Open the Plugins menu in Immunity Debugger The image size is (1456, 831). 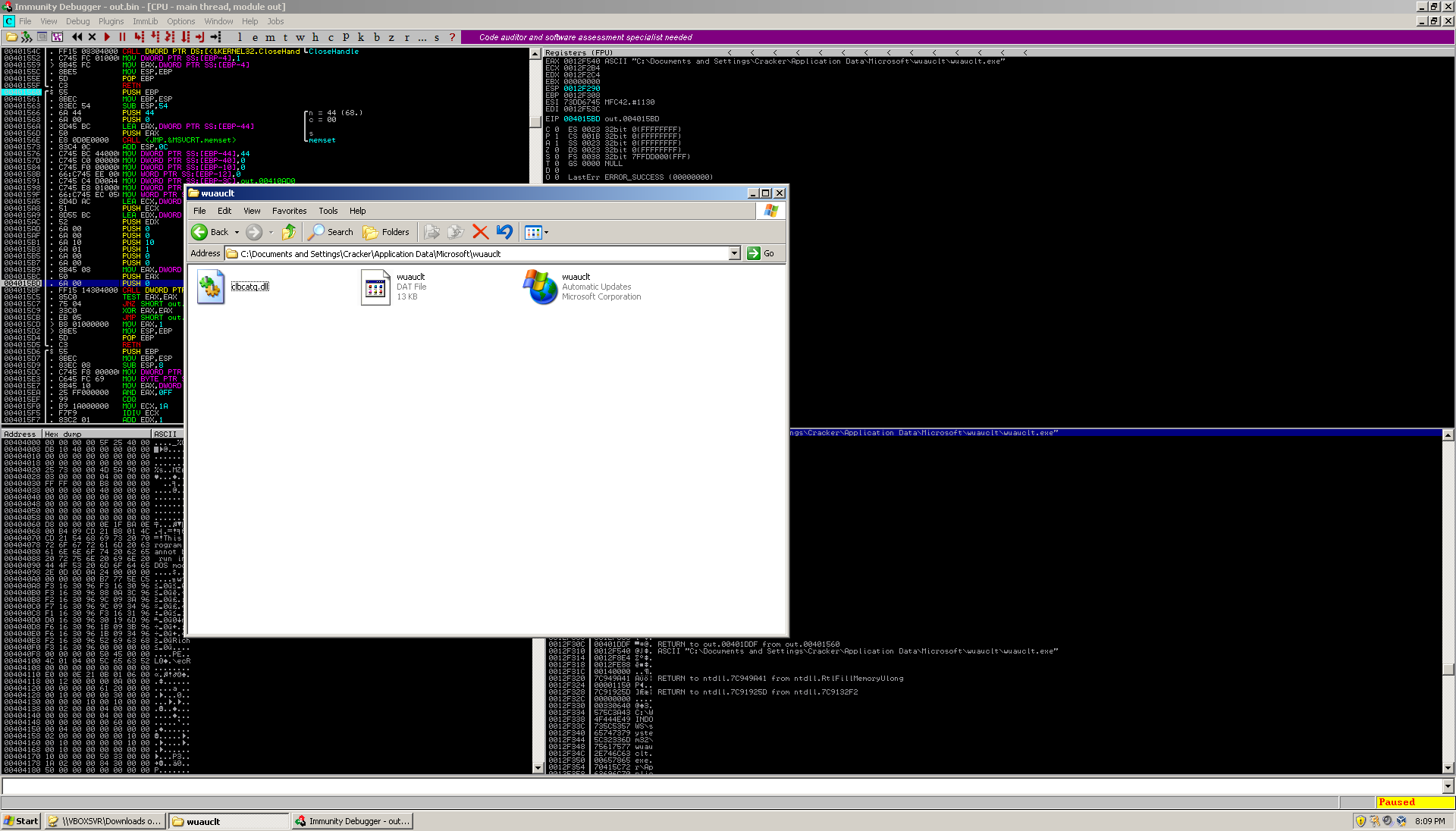pos(111,21)
